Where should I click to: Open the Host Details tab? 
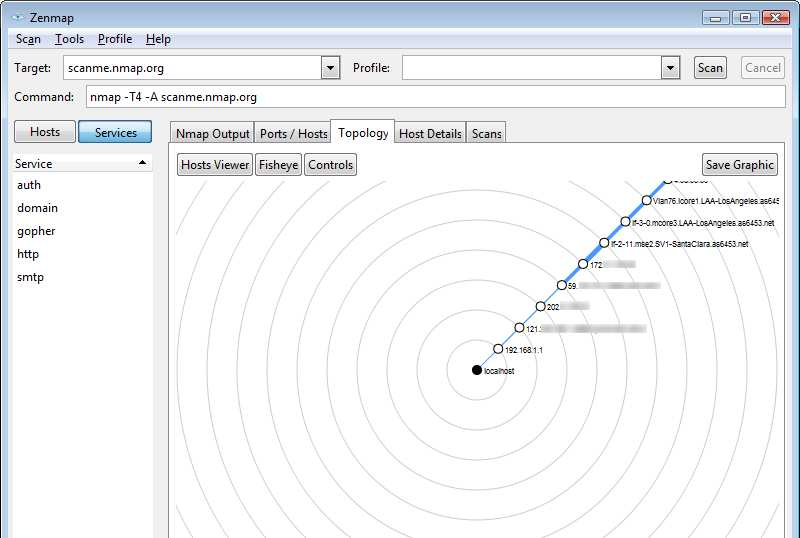point(430,133)
